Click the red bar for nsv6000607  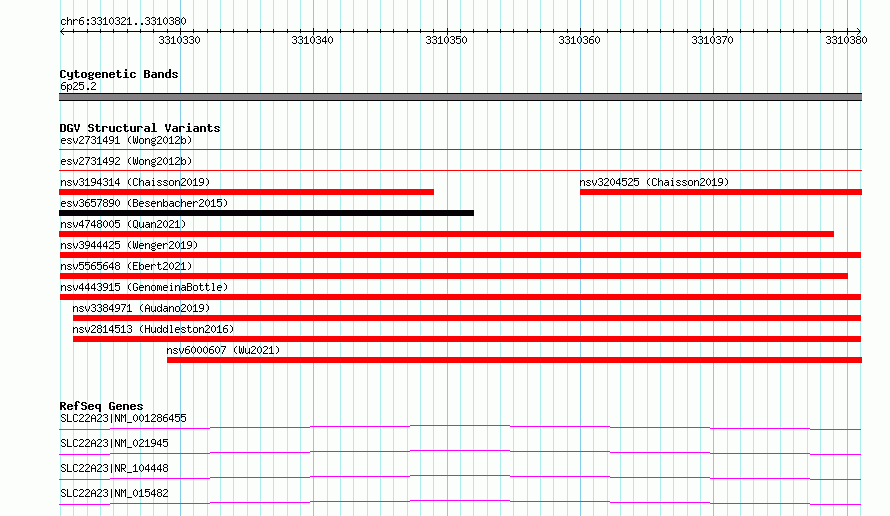pos(514,360)
